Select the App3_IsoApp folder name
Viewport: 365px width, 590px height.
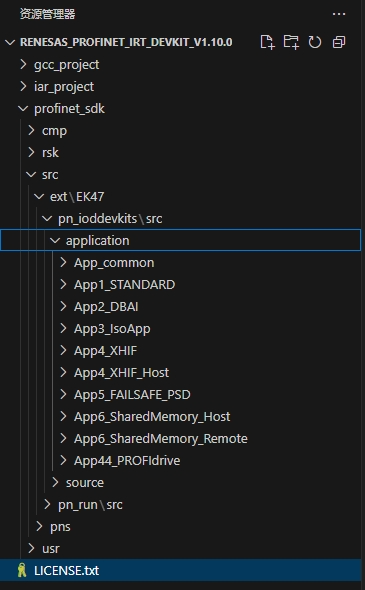point(112,328)
